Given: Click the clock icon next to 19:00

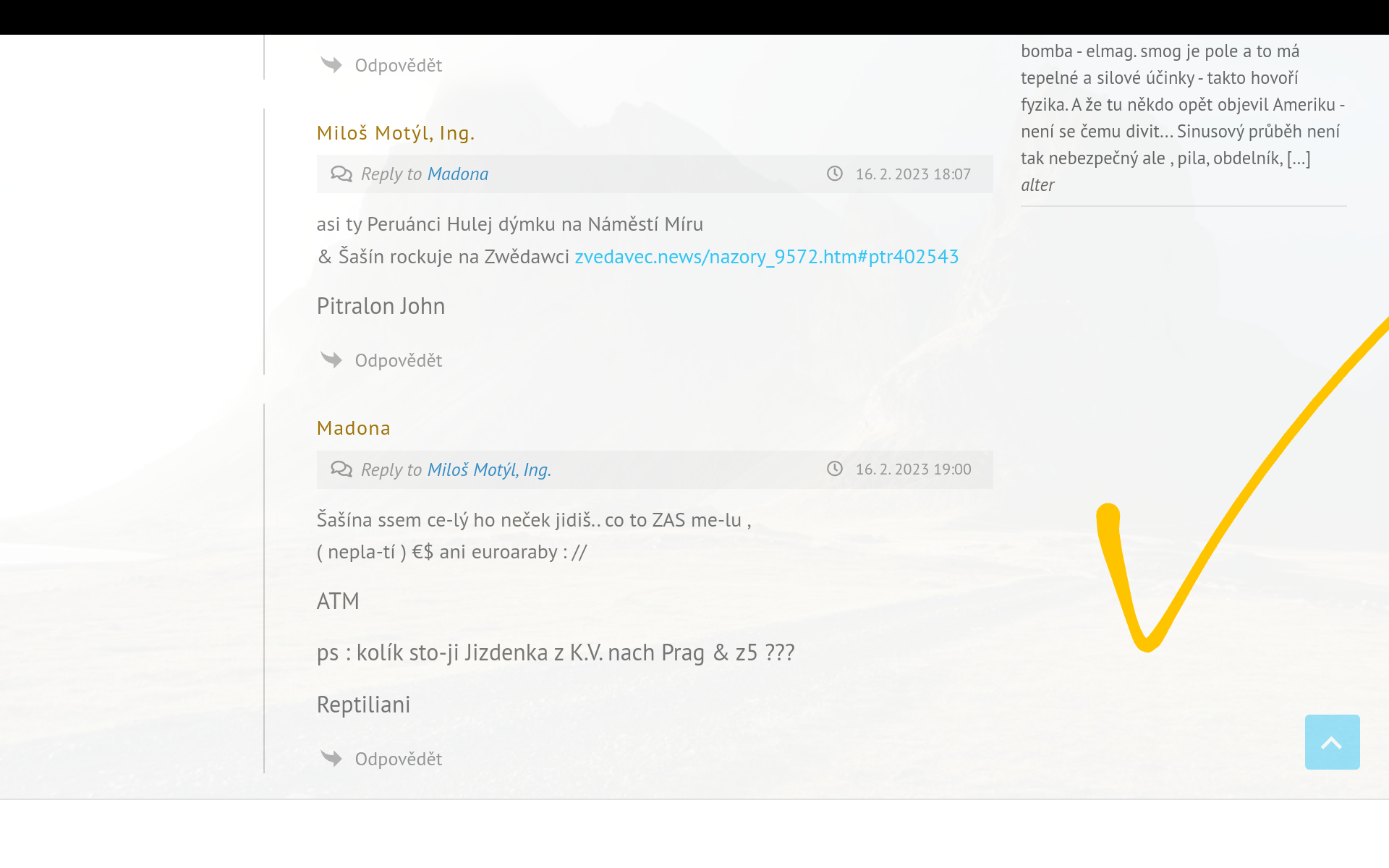Looking at the screenshot, I should coord(835,469).
